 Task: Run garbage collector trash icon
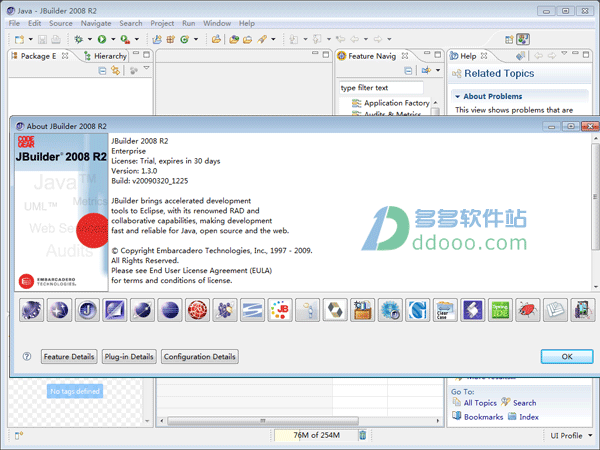click(x=362, y=435)
